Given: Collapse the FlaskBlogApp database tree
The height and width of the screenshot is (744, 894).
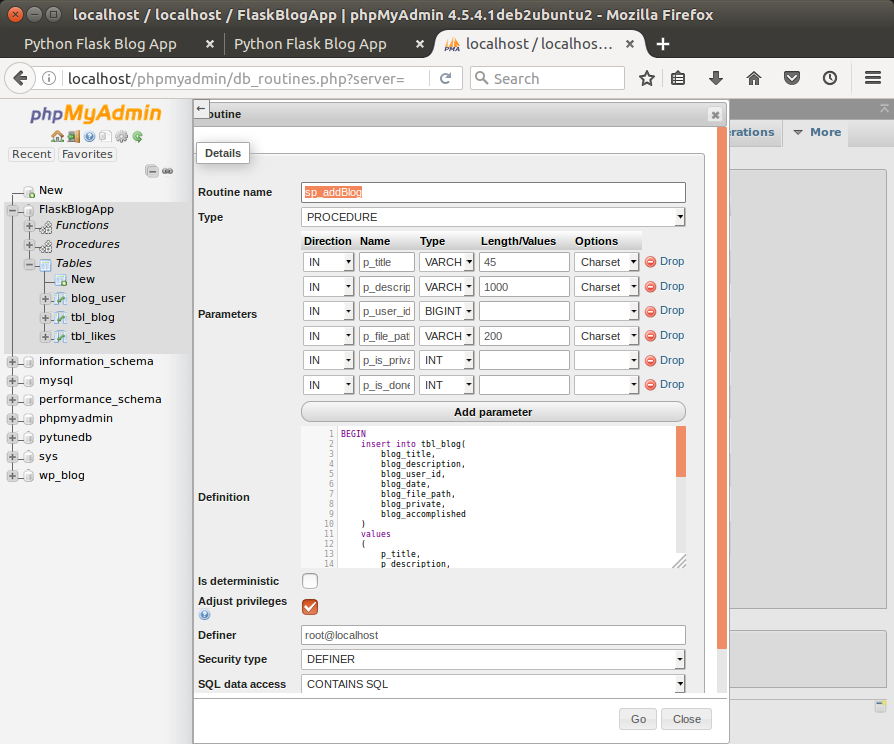Looking at the screenshot, I should 13,210.
